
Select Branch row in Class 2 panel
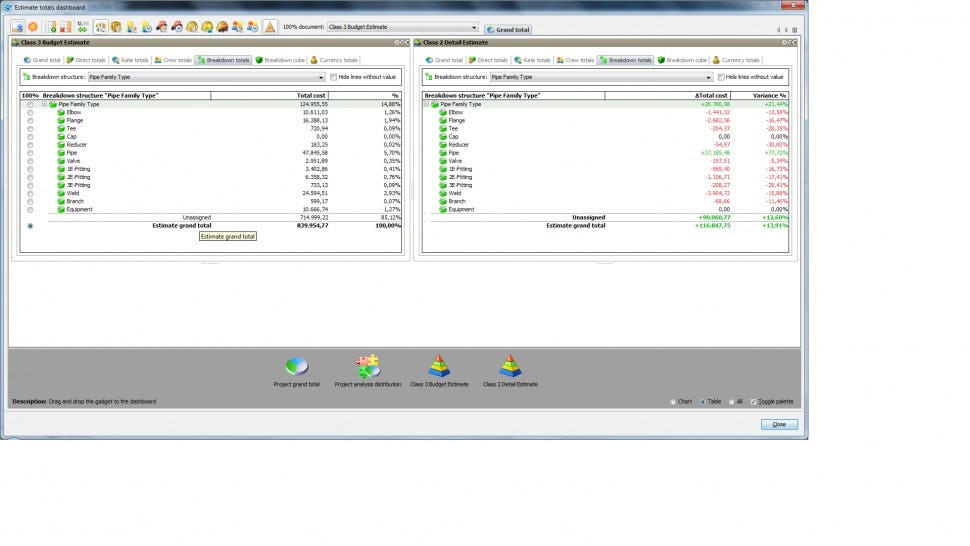click(x=605, y=202)
